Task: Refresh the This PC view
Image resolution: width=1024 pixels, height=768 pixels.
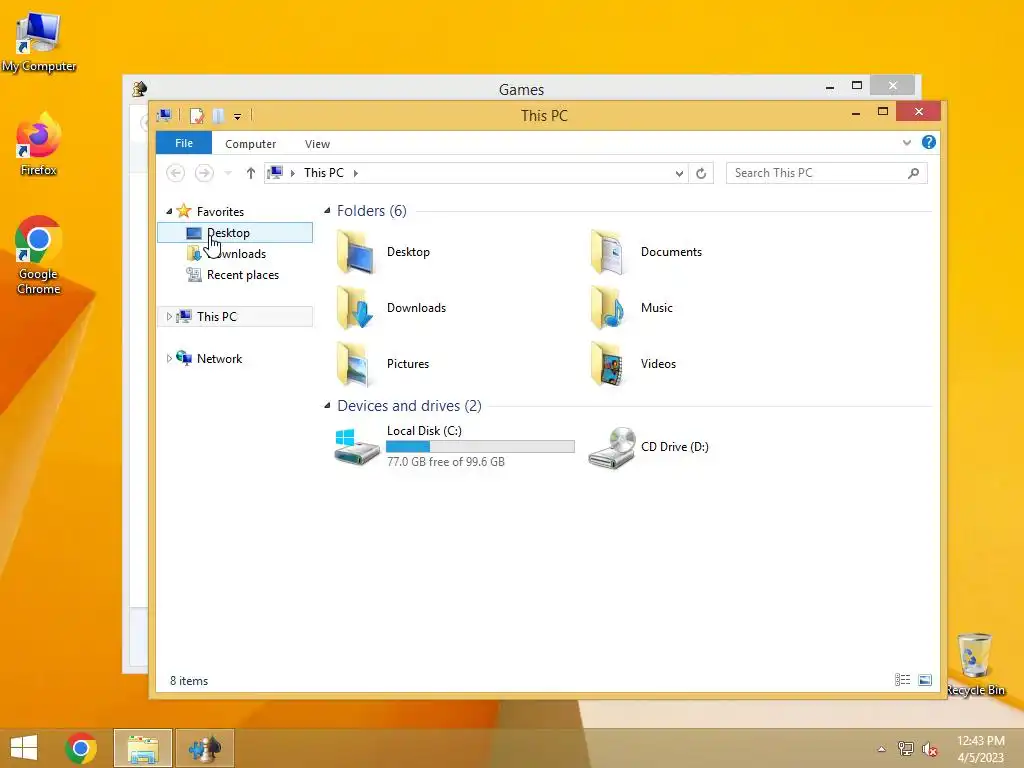Action: 701,173
